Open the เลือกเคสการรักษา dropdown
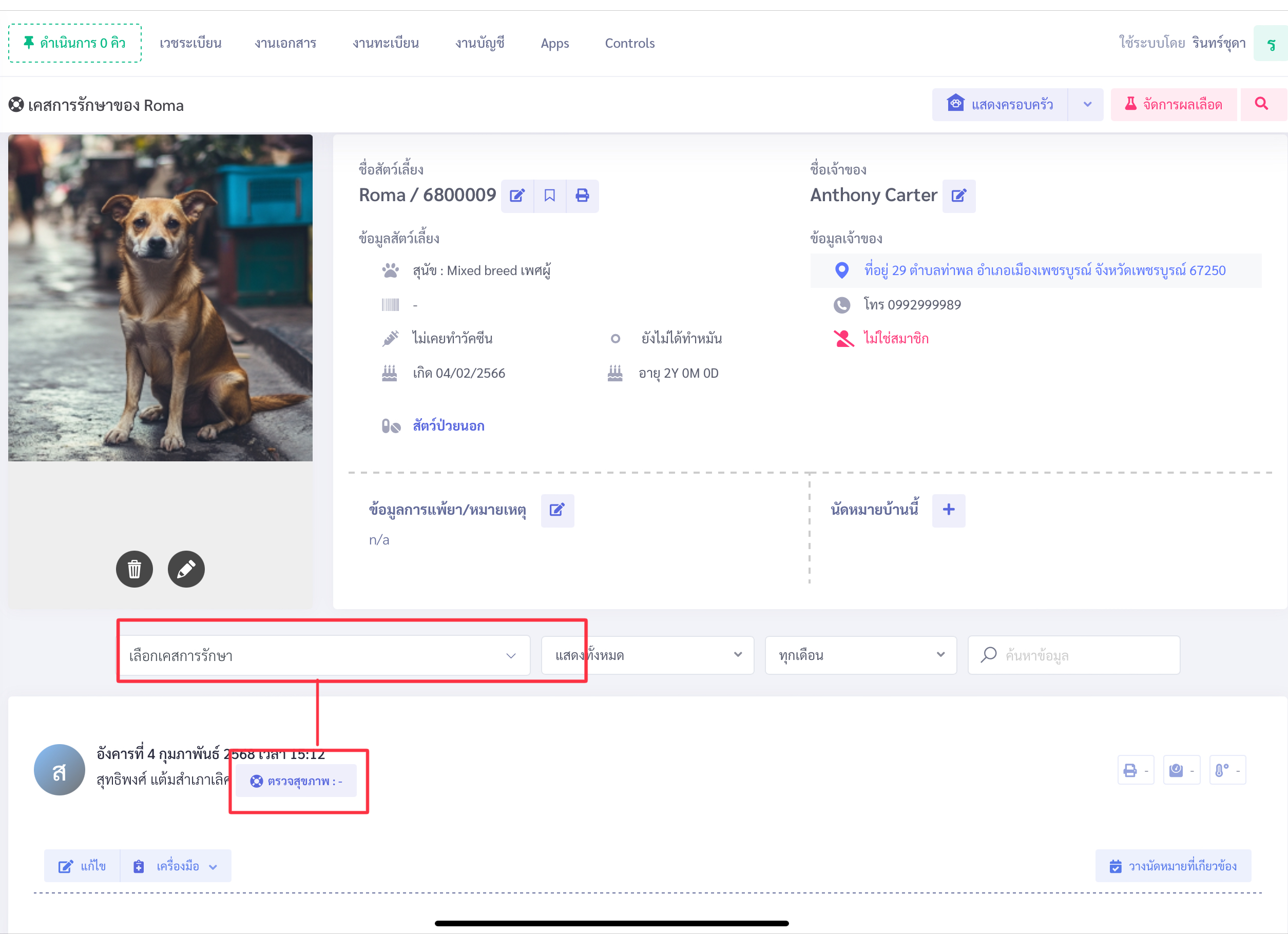 point(324,656)
